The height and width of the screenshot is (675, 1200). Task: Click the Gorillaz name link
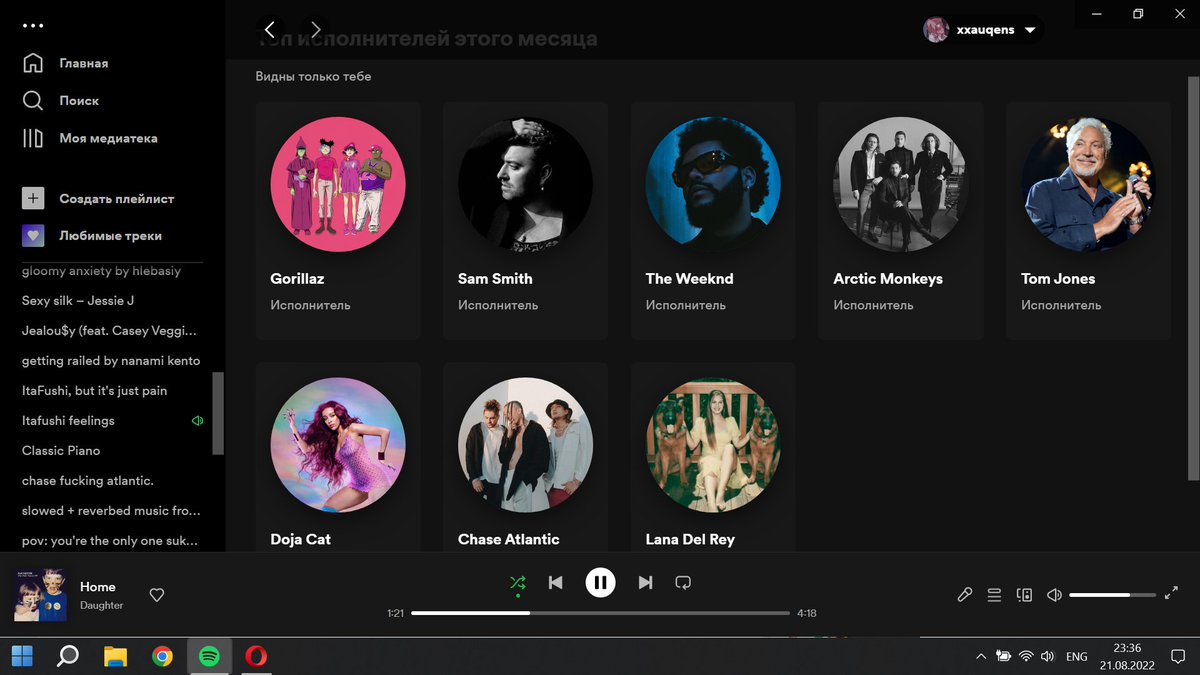click(x=297, y=279)
